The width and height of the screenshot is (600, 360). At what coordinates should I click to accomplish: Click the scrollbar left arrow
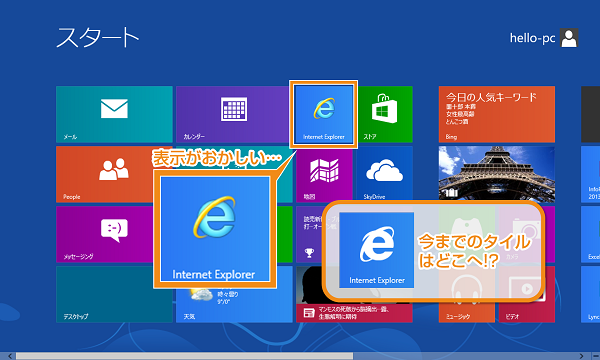tap(9, 356)
